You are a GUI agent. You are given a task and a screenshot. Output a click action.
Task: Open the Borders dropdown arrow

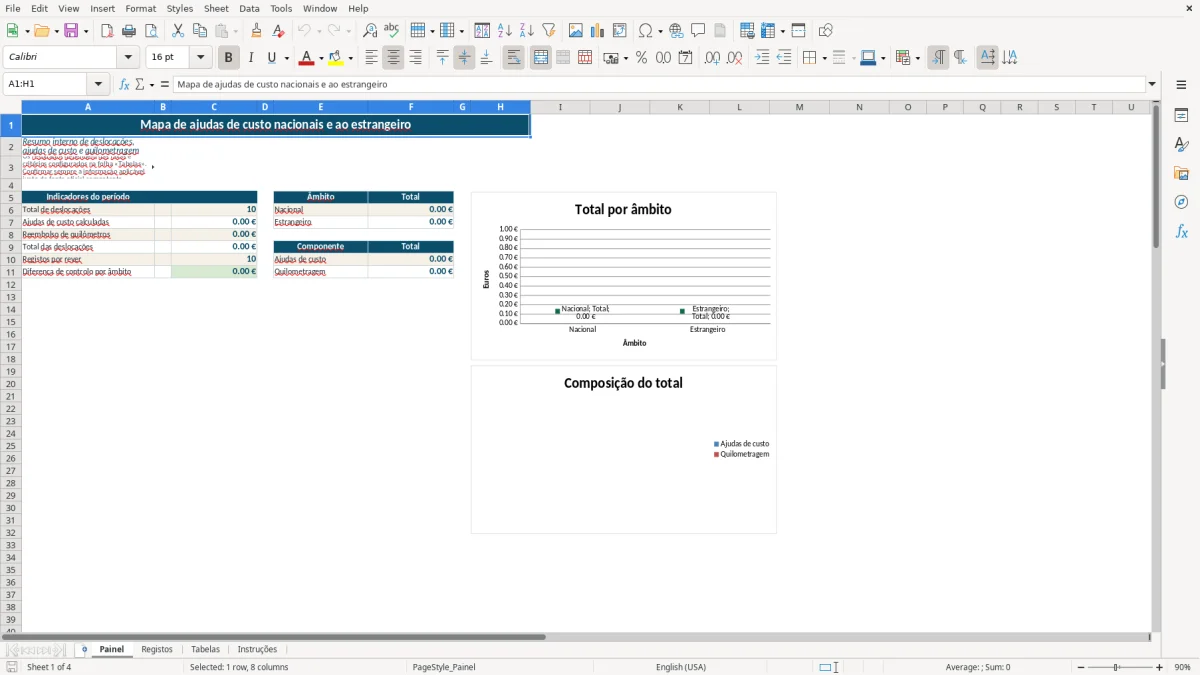pyautogui.click(x=824, y=58)
